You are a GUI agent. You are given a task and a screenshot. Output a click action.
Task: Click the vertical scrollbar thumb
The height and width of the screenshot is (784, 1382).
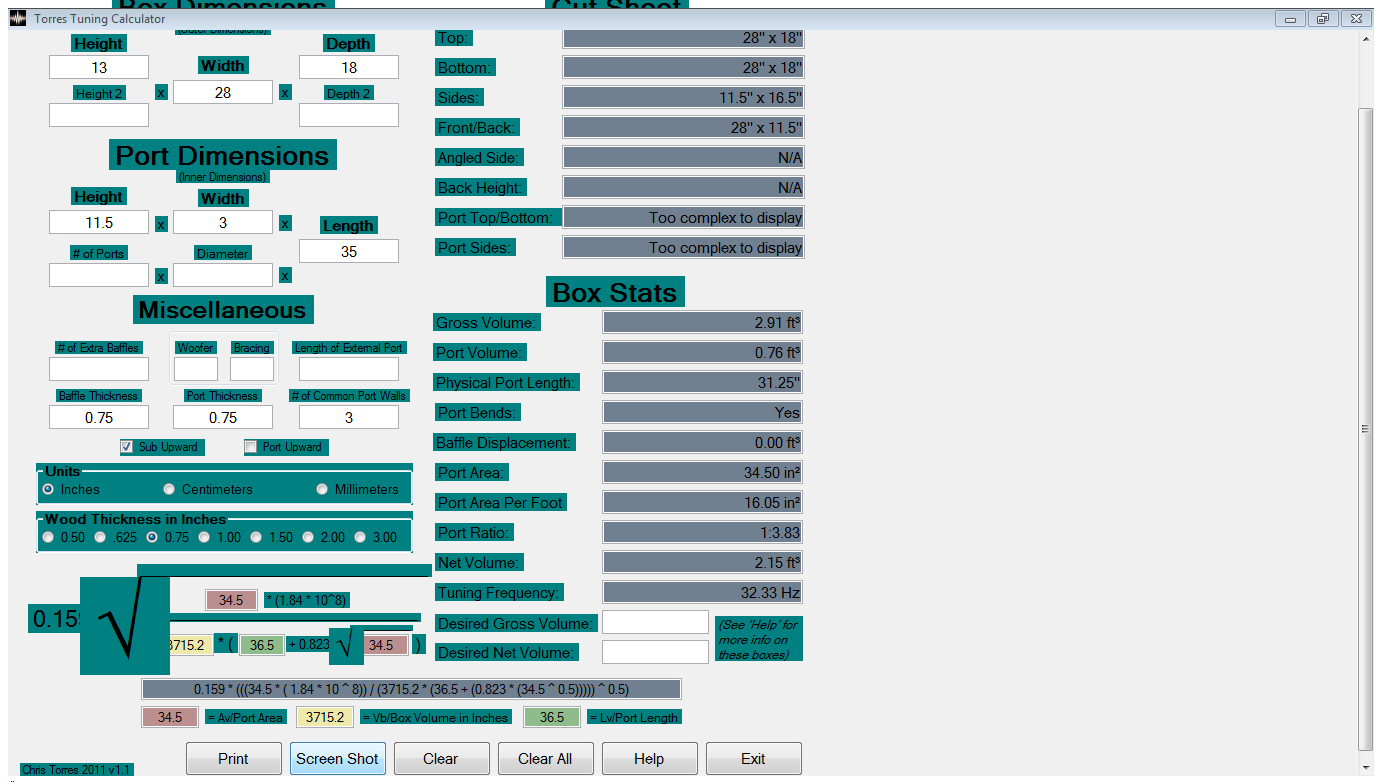point(1366,428)
